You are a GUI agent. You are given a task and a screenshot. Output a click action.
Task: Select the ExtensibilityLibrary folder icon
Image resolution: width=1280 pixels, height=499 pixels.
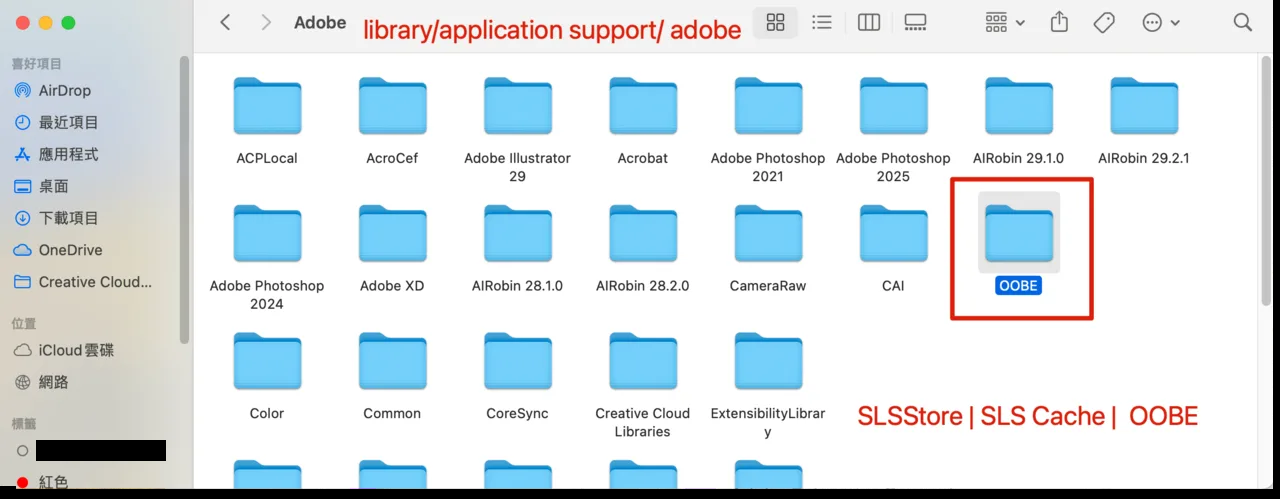pos(768,362)
